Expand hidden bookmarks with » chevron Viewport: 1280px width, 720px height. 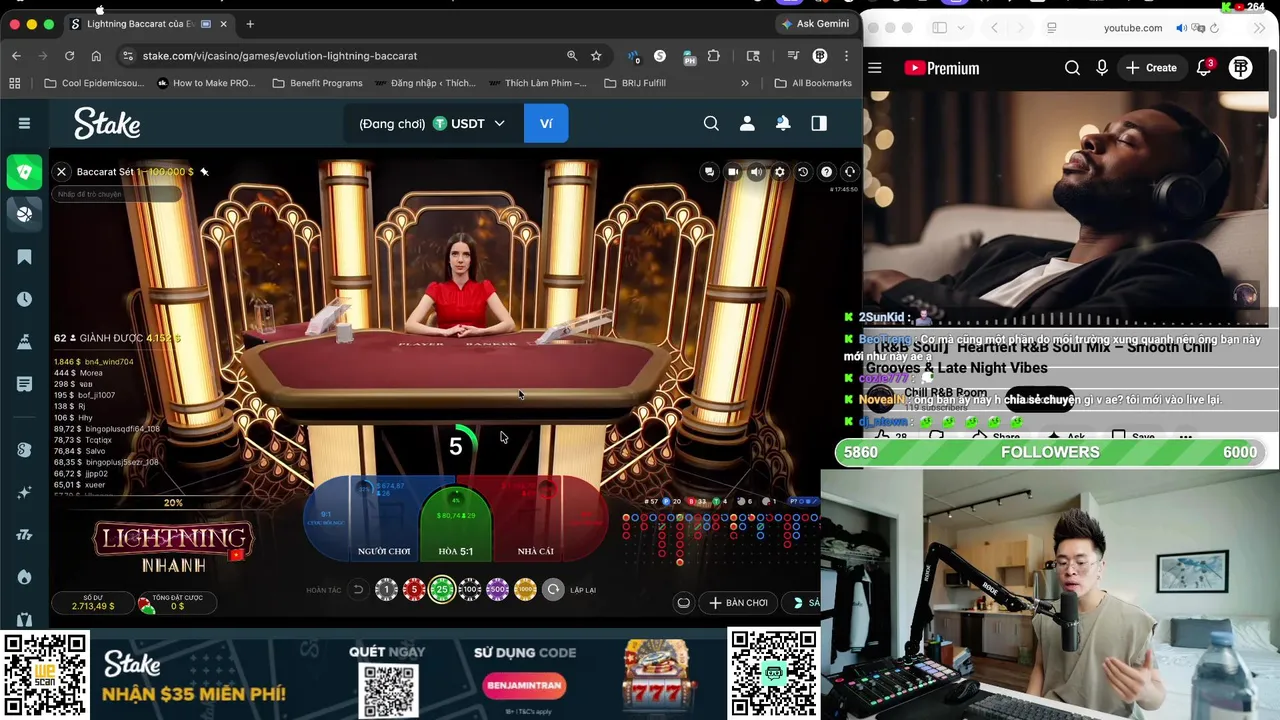(x=745, y=83)
